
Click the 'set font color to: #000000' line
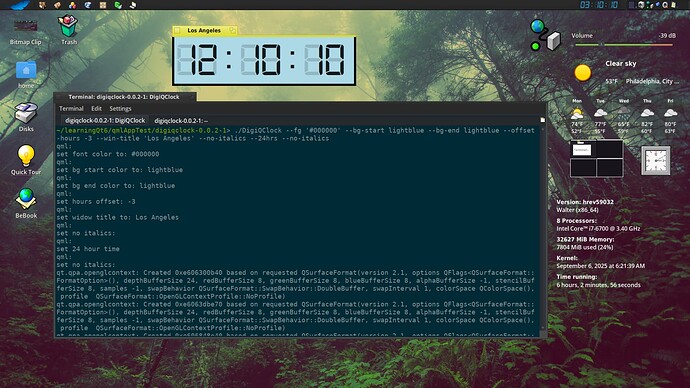click(108, 154)
